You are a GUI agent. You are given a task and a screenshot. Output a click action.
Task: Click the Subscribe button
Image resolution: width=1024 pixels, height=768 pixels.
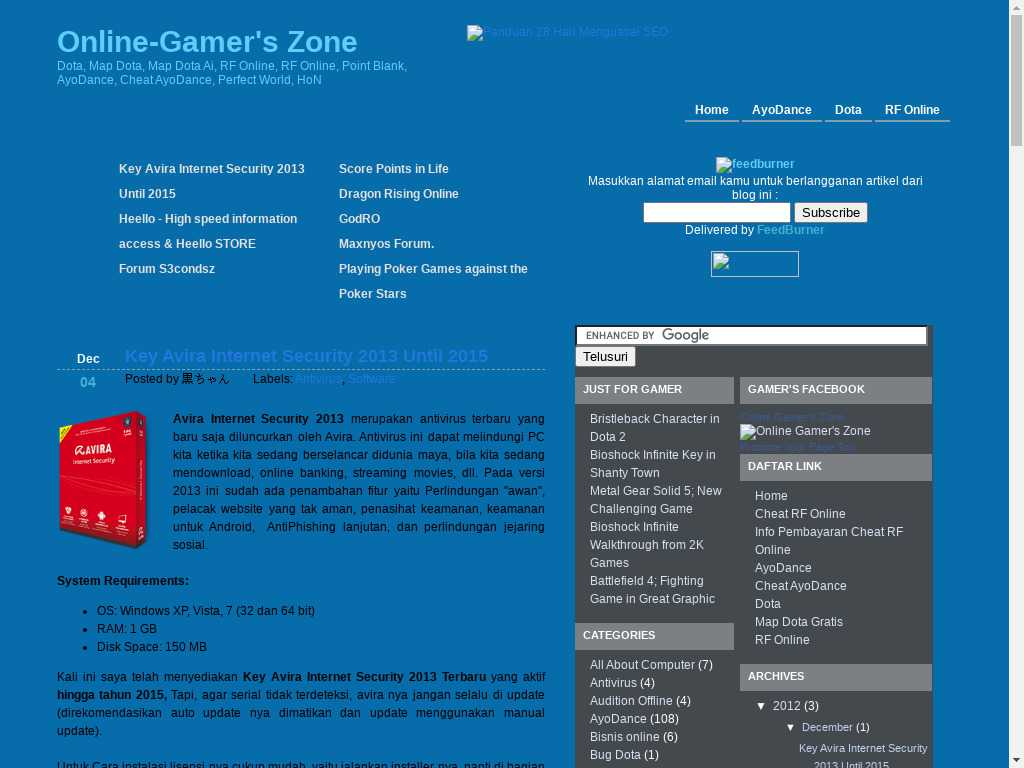[x=831, y=213]
